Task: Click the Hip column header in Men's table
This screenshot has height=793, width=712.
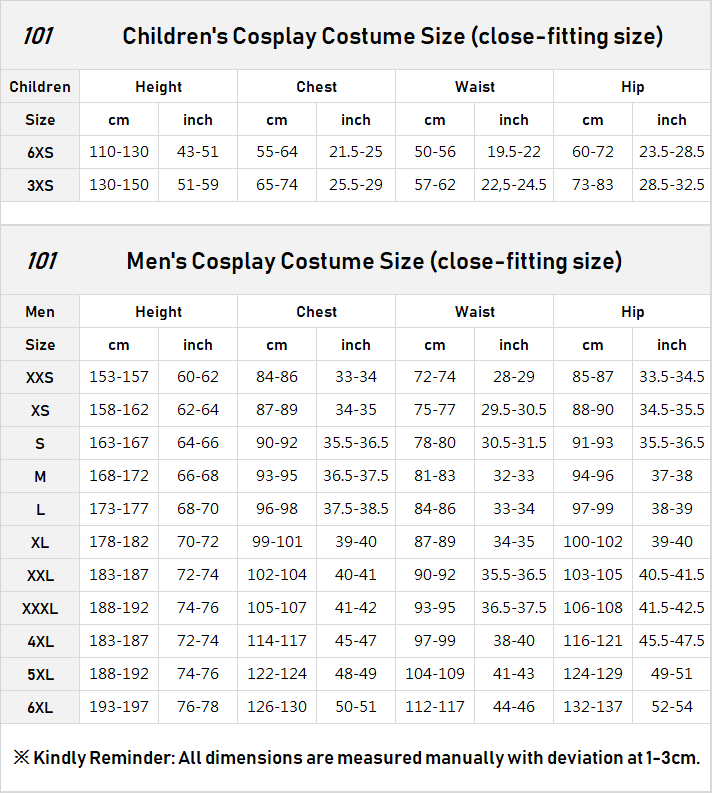Action: (x=632, y=312)
